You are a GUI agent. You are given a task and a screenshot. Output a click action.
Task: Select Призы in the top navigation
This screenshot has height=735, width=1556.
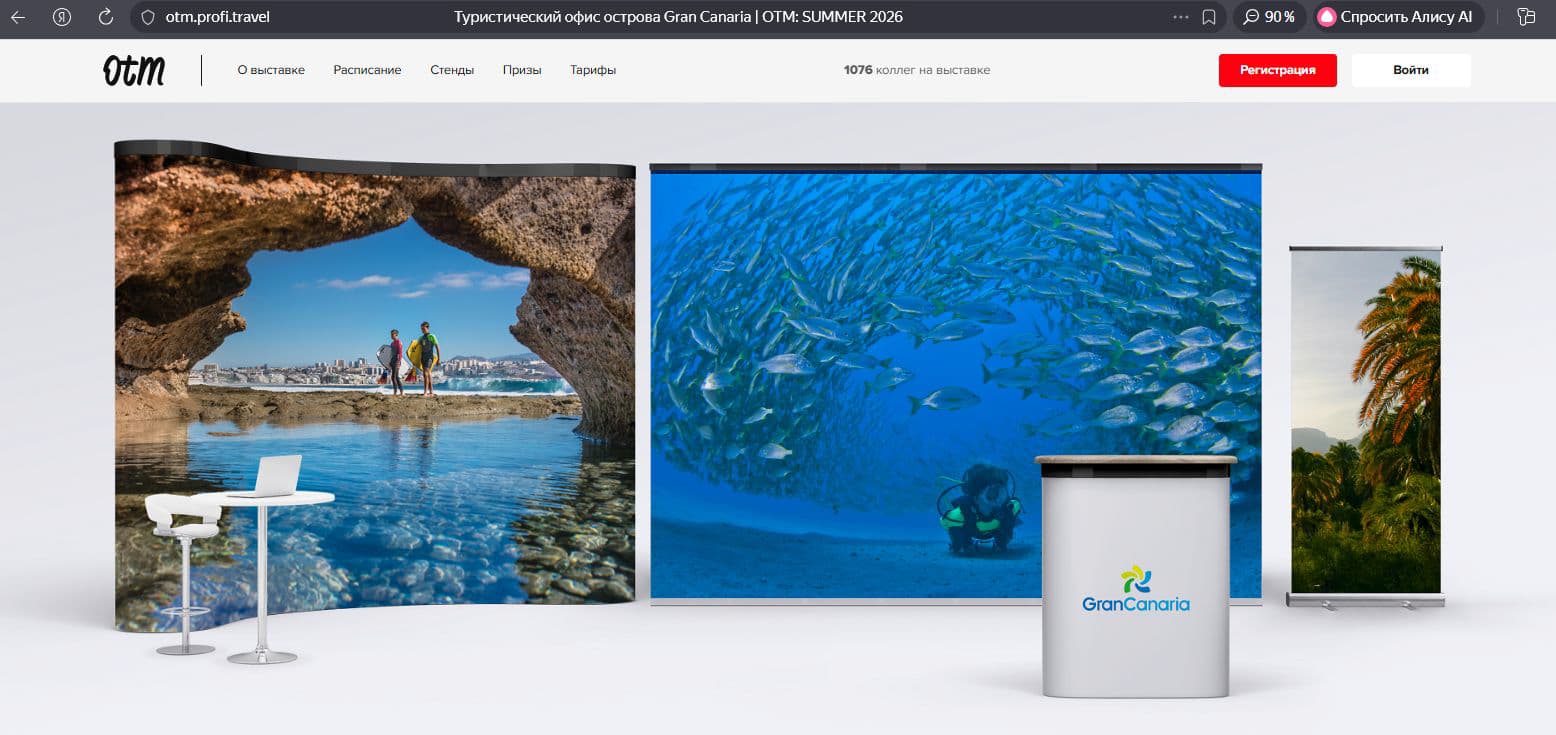(522, 70)
